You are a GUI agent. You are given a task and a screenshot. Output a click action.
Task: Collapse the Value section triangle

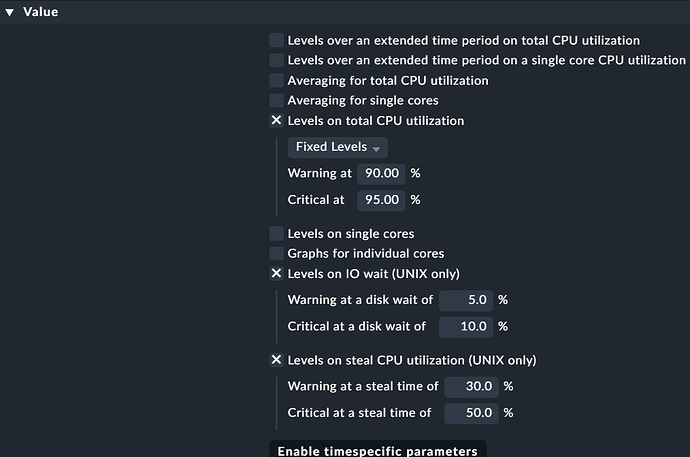click(x=10, y=12)
